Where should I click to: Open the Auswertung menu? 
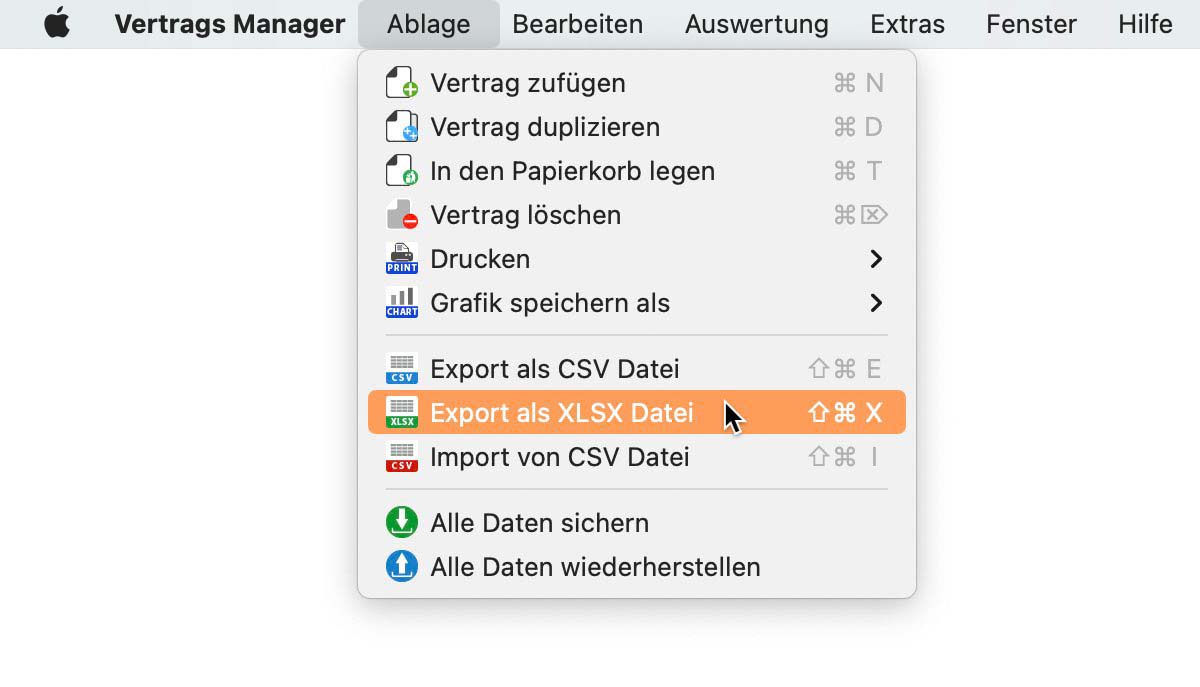[756, 24]
